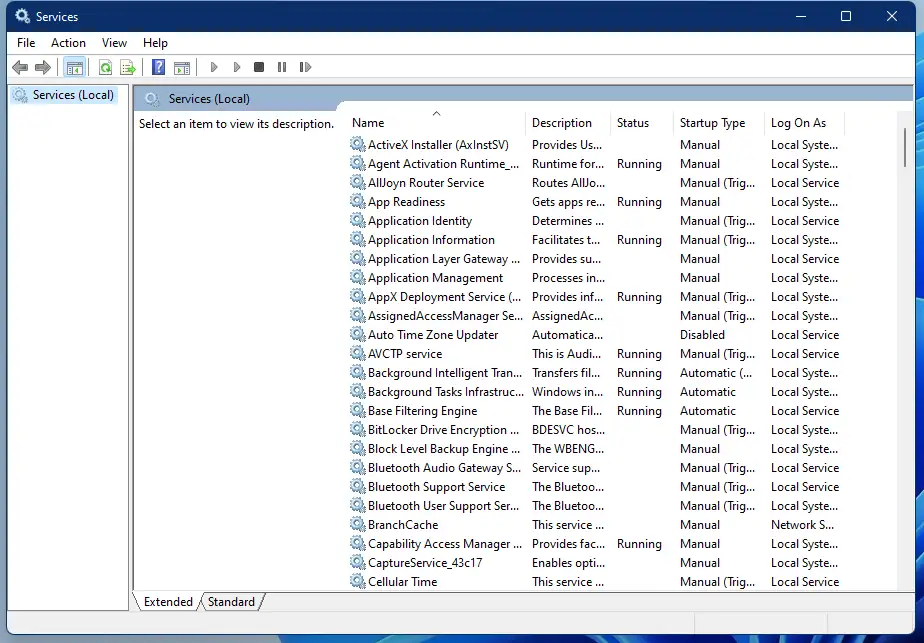The image size is (924, 643).
Task: Select Services (Local) in console tree
Action: coord(73,95)
